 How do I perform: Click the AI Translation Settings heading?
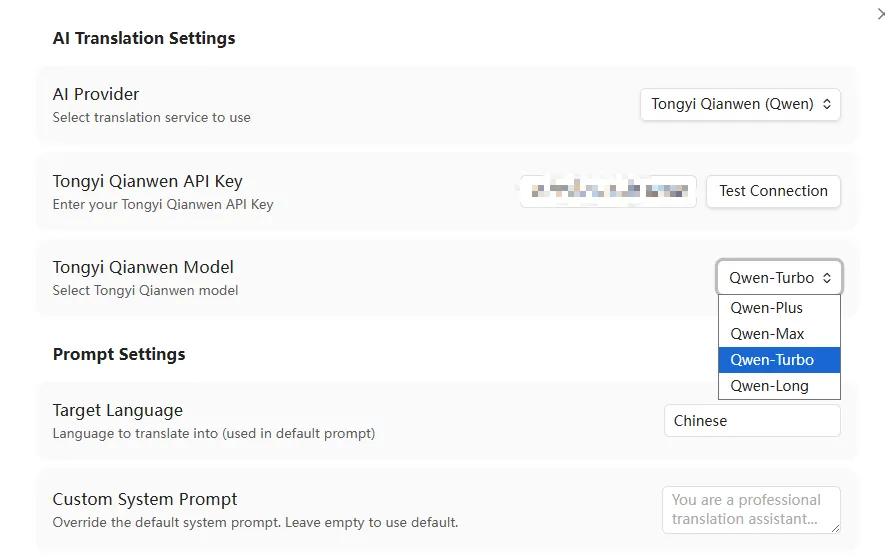pos(144,39)
